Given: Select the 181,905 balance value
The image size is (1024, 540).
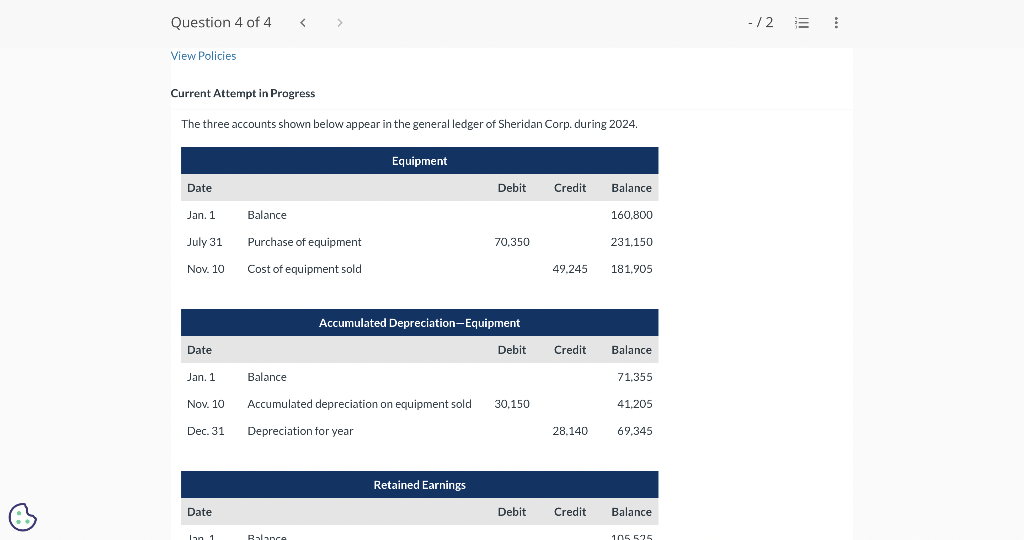Looking at the screenshot, I should pyautogui.click(x=632, y=269).
